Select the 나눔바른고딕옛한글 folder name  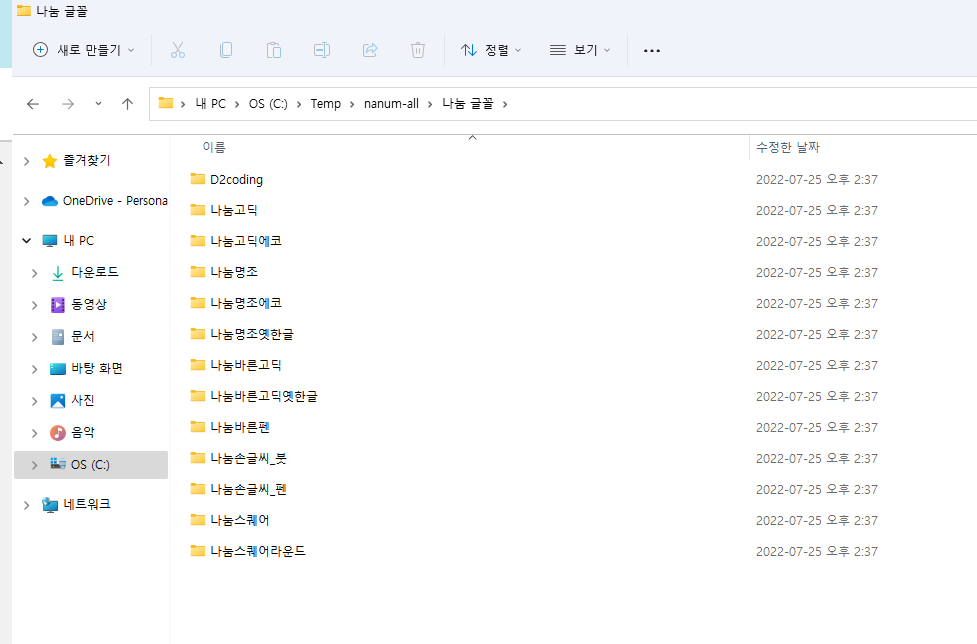click(x=264, y=396)
